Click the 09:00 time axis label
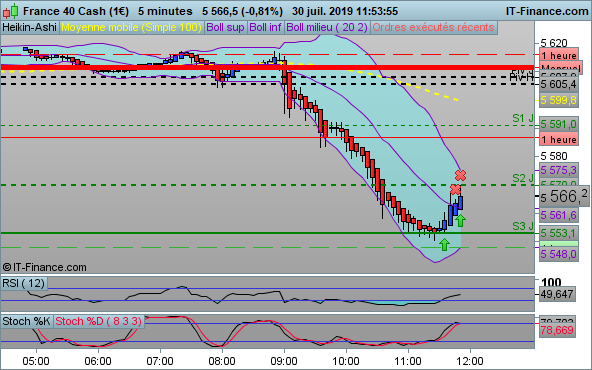Screen dimensions: 592x370 pyautogui.click(x=284, y=361)
